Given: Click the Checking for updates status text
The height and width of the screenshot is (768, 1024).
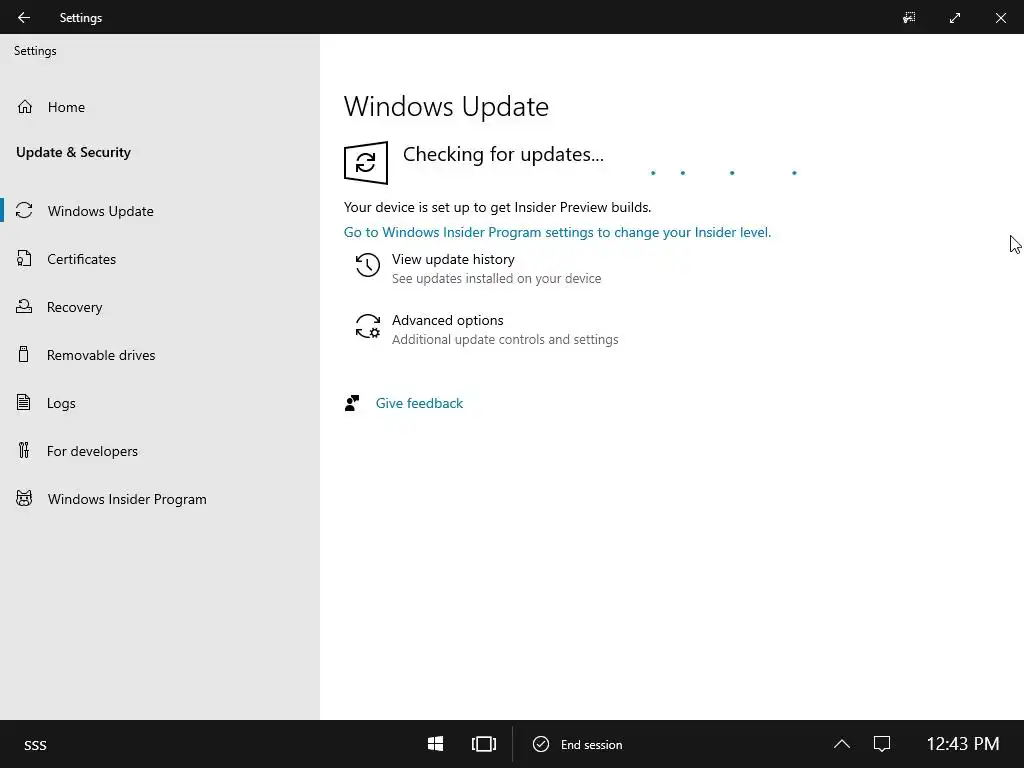Looking at the screenshot, I should tap(503, 154).
